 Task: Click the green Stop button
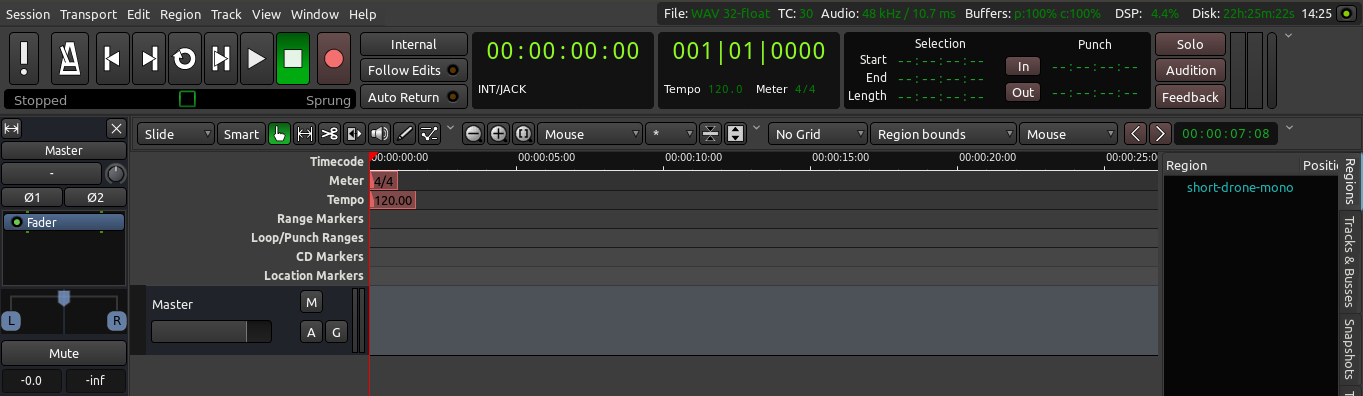click(x=293, y=58)
